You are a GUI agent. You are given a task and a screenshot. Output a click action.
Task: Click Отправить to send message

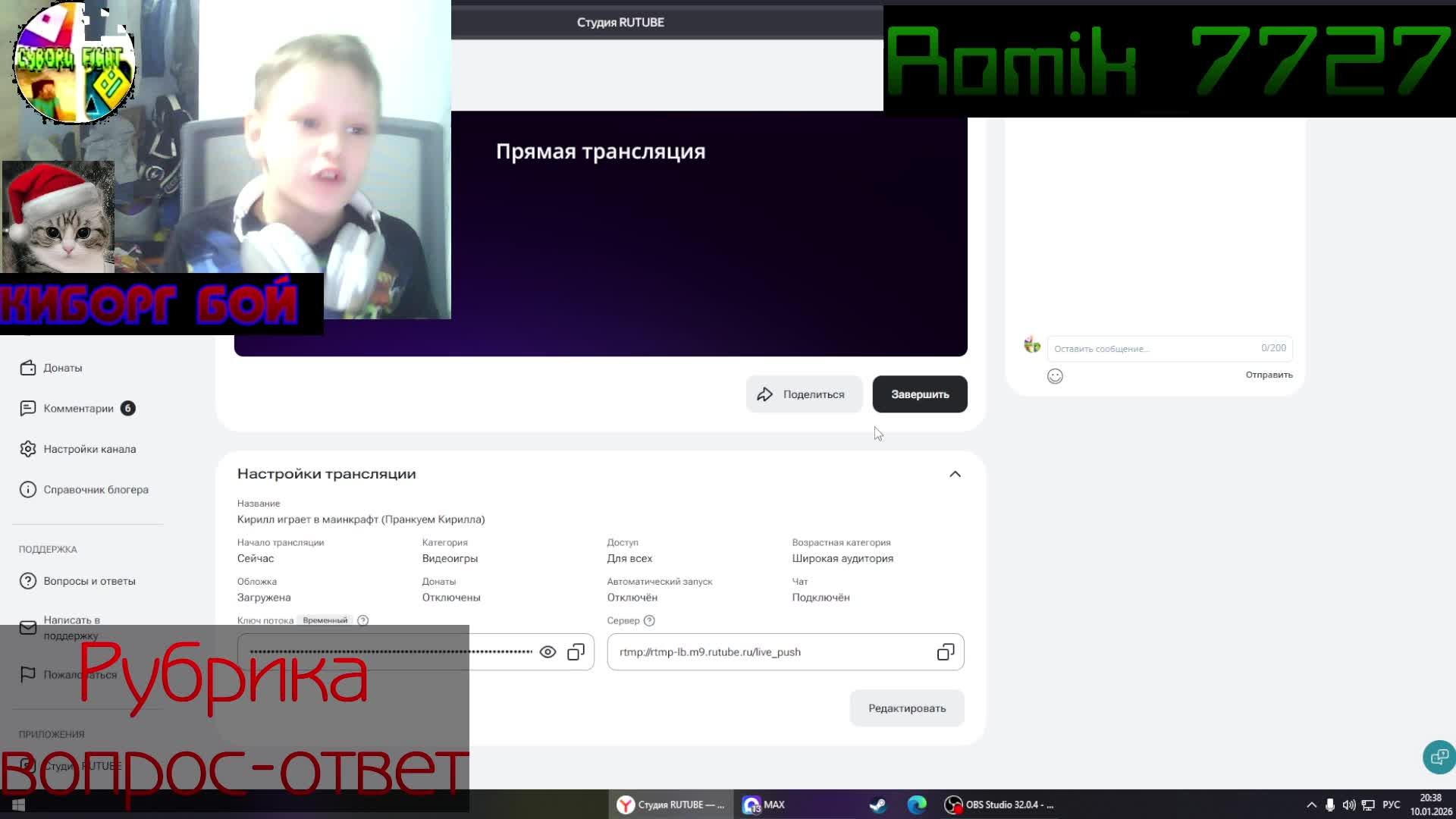click(x=1269, y=375)
